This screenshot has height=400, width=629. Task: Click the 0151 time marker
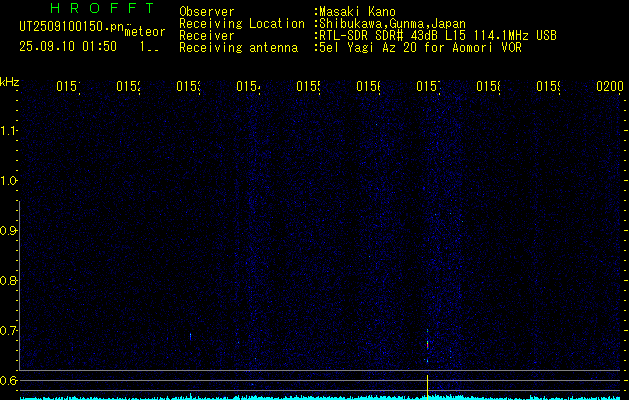[68, 86]
